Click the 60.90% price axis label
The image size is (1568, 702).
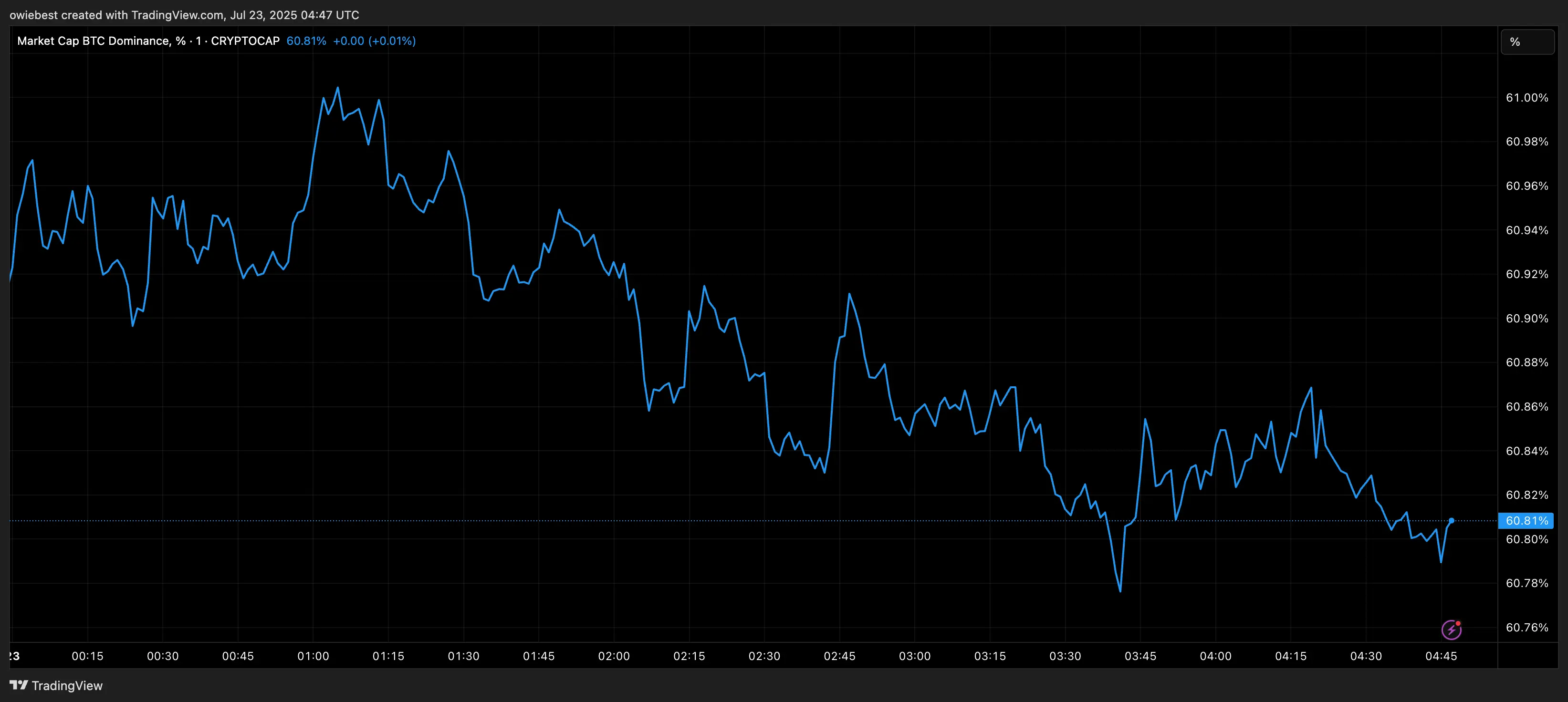click(1526, 319)
